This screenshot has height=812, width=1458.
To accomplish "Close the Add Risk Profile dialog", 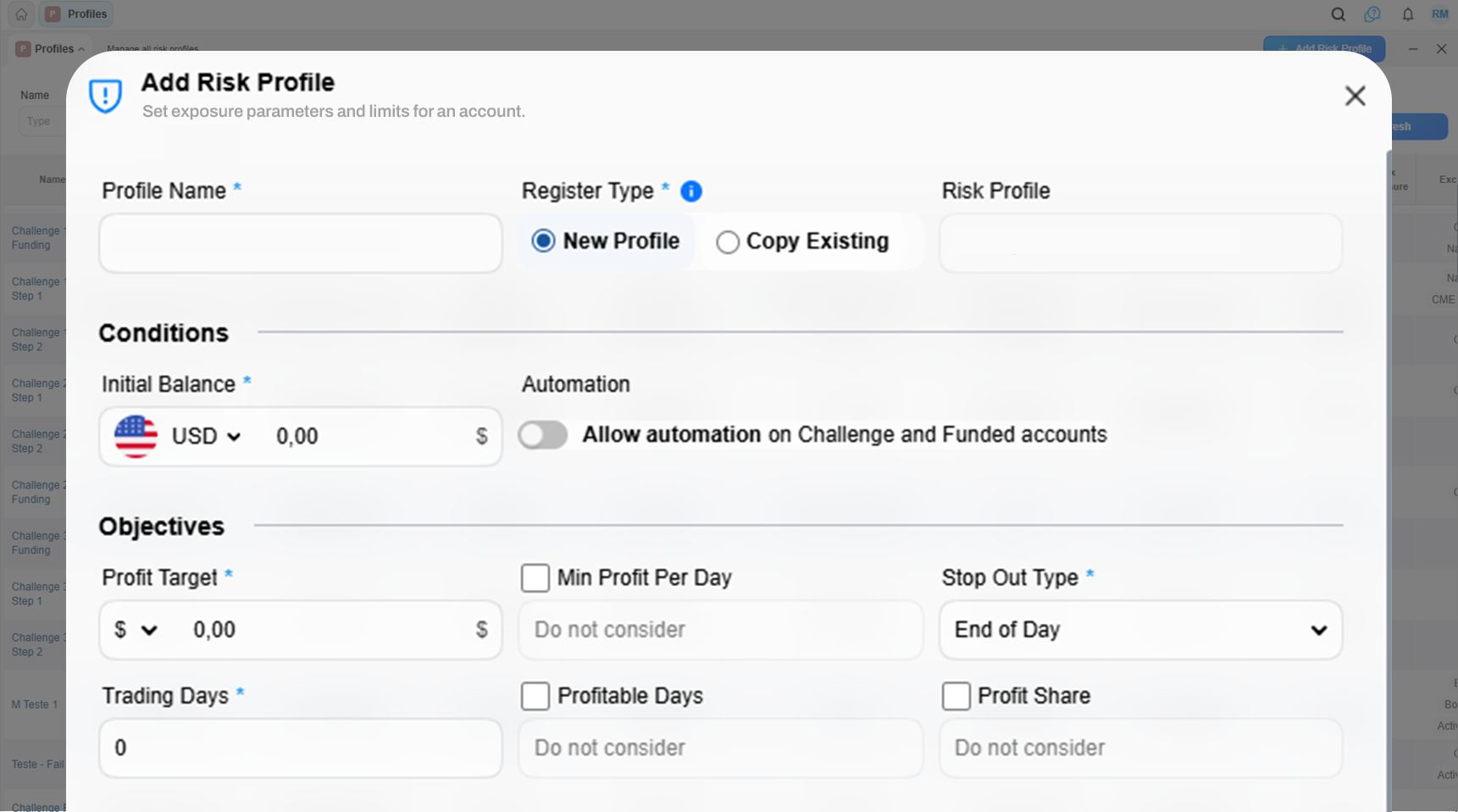I will click(x=1355, y=96).
